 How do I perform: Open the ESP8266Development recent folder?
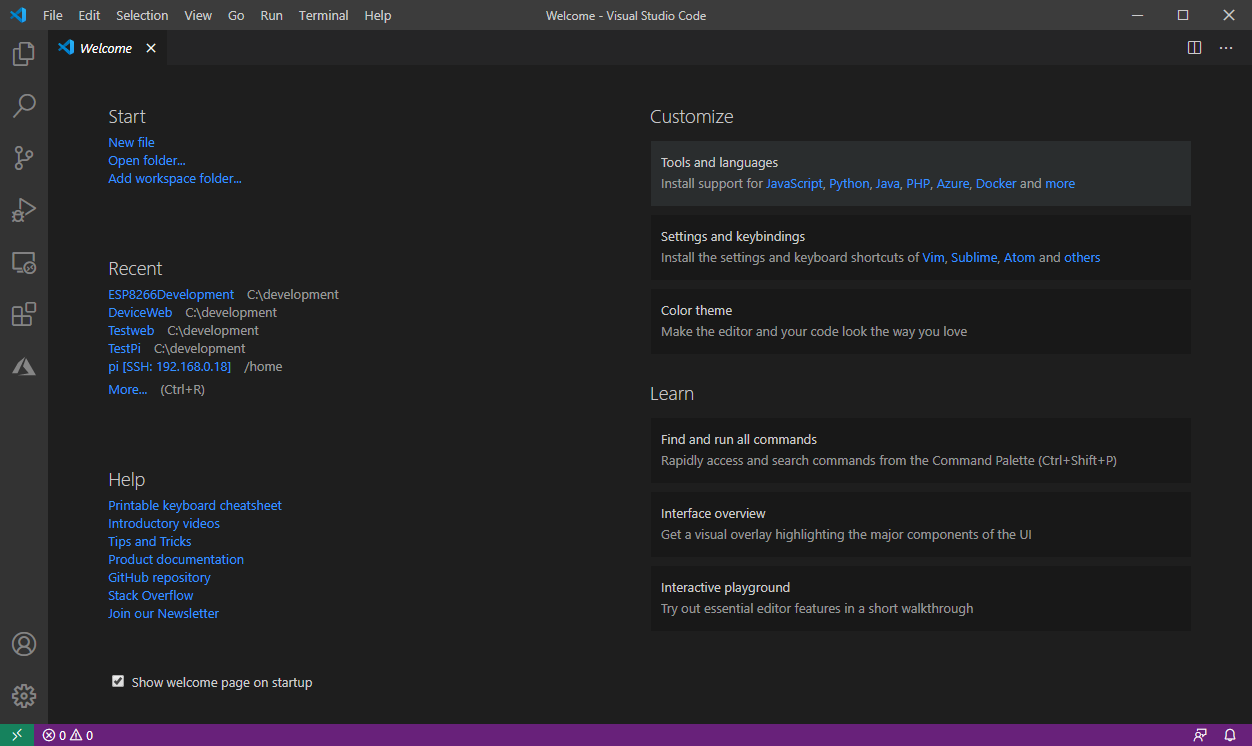171,295
